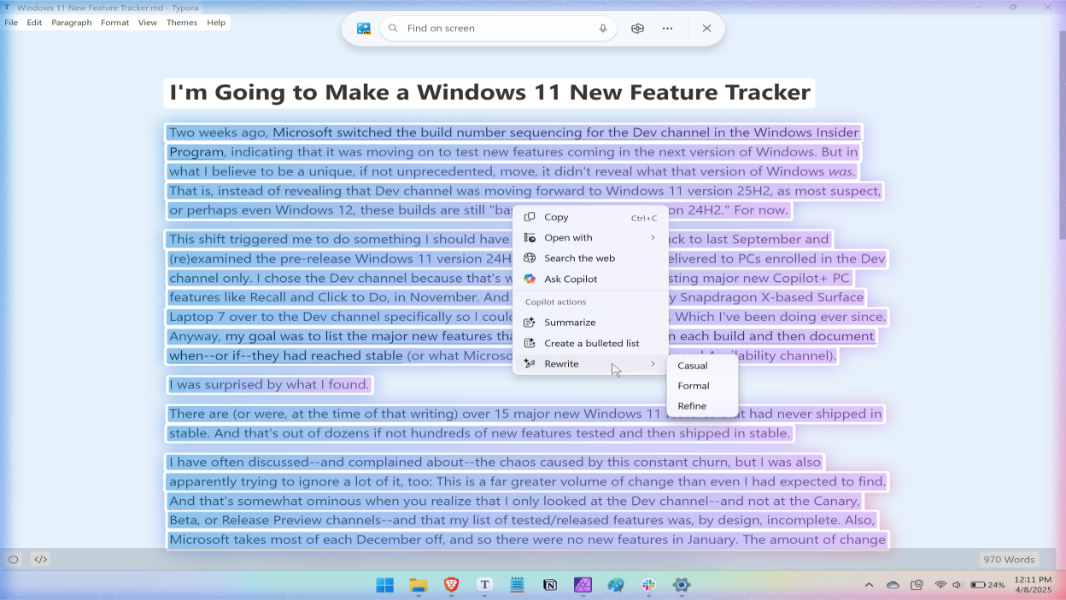Click the Windows Start button

click(385, 585)
